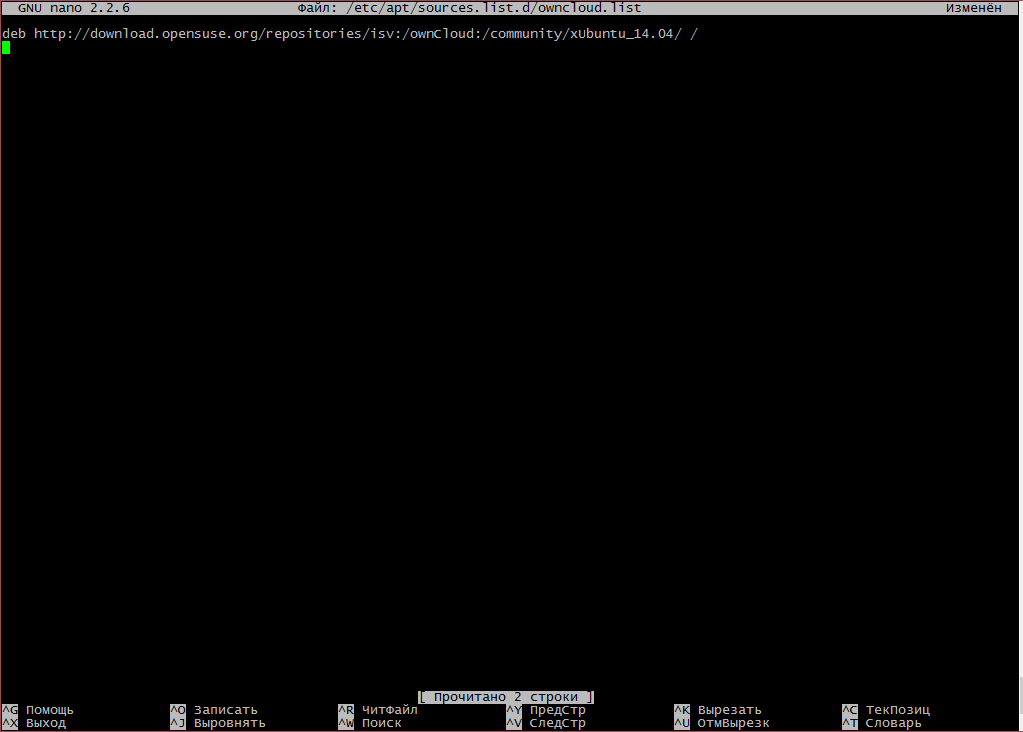
Task: Click the GNU nano 2.2.6 title text
Action: point(74,8)
